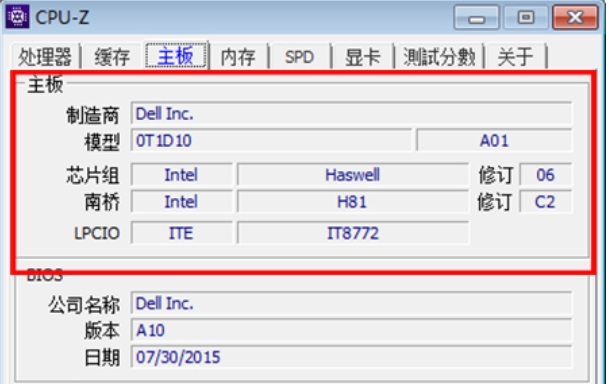Click the H81 southbridge field
Viewport: 609px width, 384px height.
click(x=353, y=202)
